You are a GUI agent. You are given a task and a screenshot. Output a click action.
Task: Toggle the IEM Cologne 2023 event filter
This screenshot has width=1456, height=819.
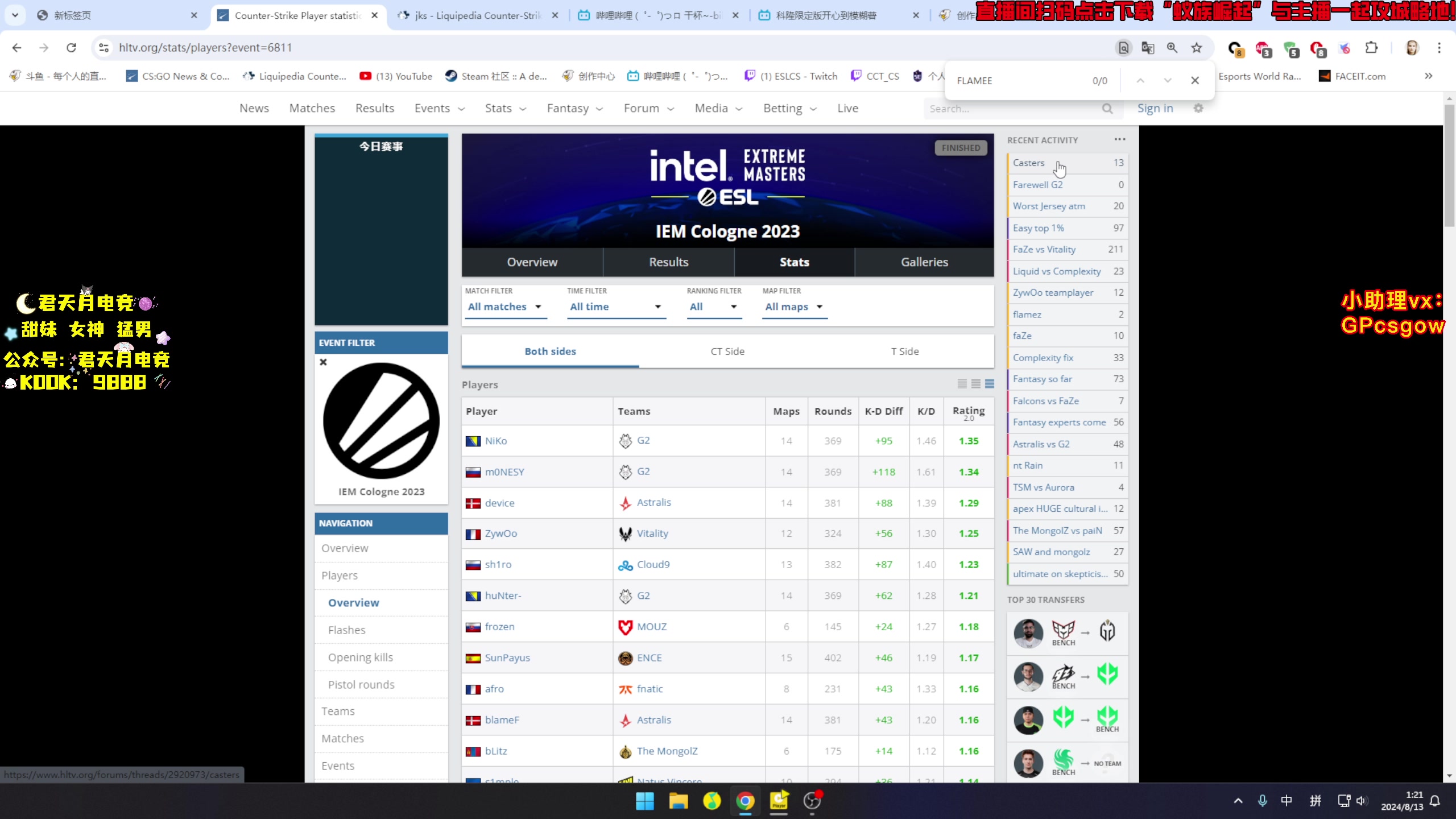[323, 362]
